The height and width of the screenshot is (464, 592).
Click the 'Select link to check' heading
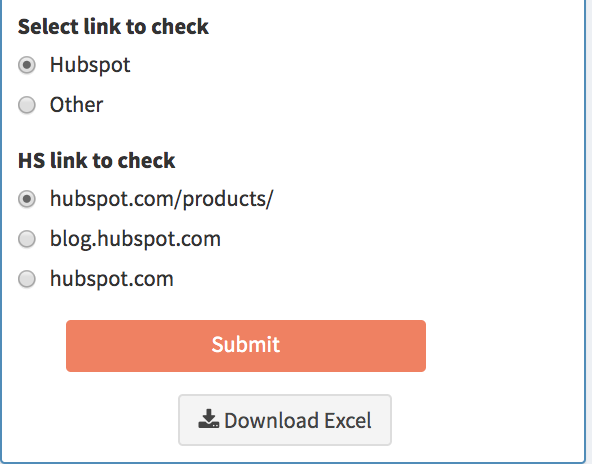[x=113, y=27]
